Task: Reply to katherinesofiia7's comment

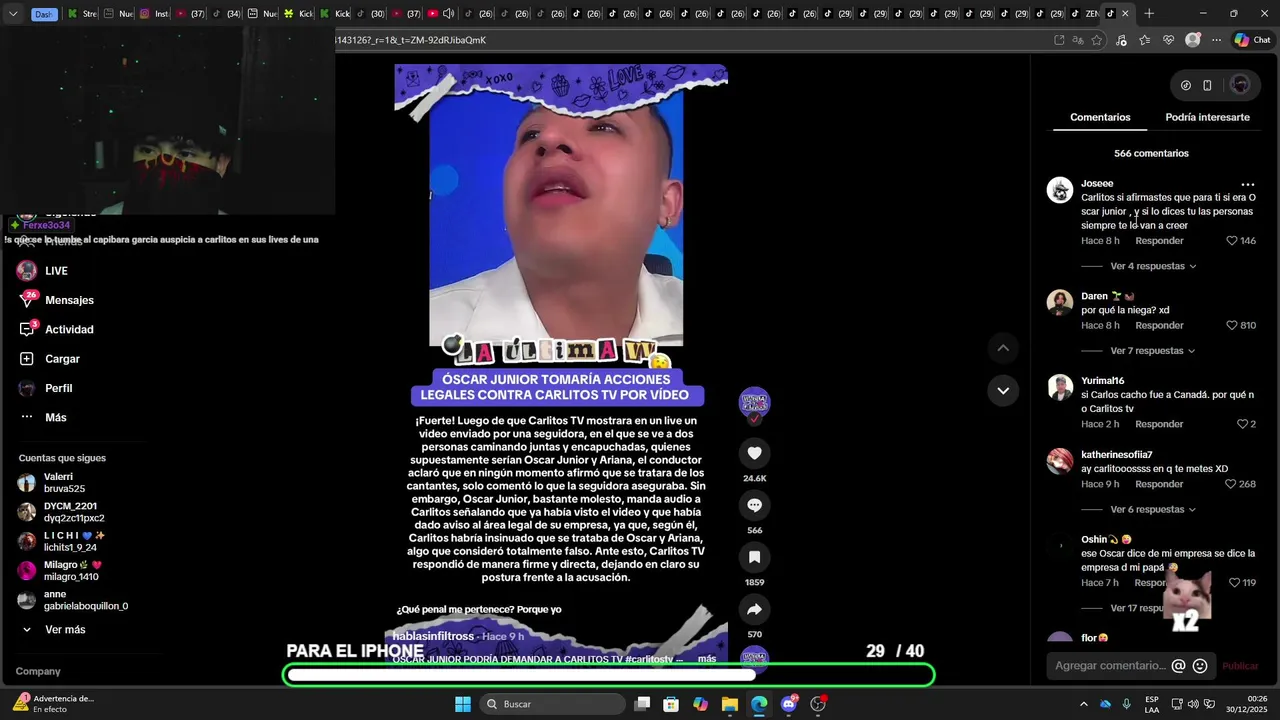Action: click(x=1159, y=484)
